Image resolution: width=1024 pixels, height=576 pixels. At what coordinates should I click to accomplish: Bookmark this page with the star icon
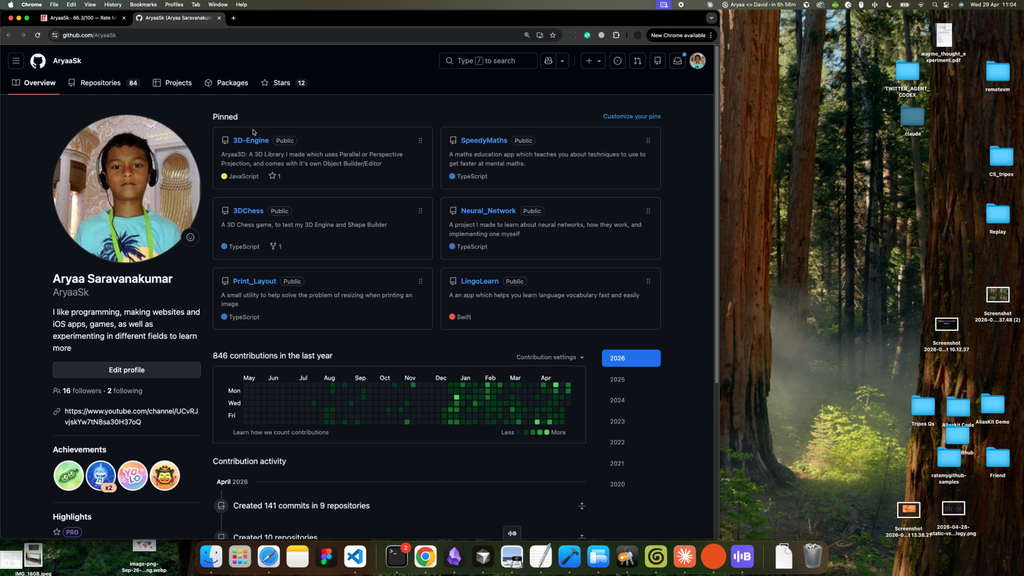coord(552,35)
